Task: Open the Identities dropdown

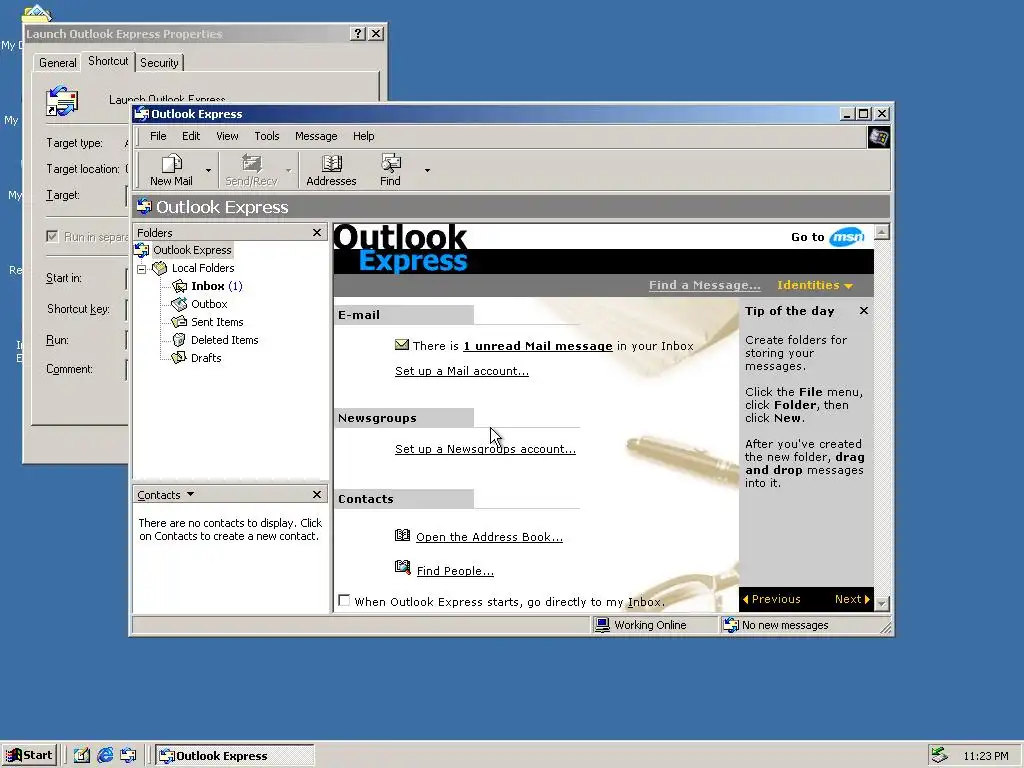Action: 815,285
